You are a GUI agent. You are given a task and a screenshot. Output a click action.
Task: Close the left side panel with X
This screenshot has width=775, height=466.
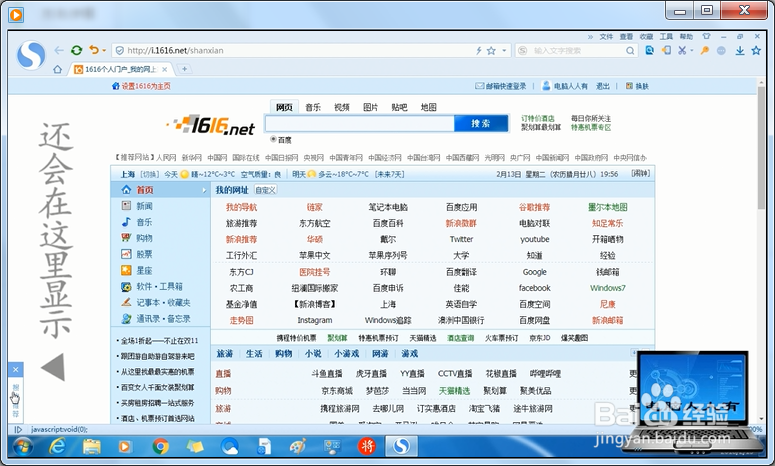[15, 369]
